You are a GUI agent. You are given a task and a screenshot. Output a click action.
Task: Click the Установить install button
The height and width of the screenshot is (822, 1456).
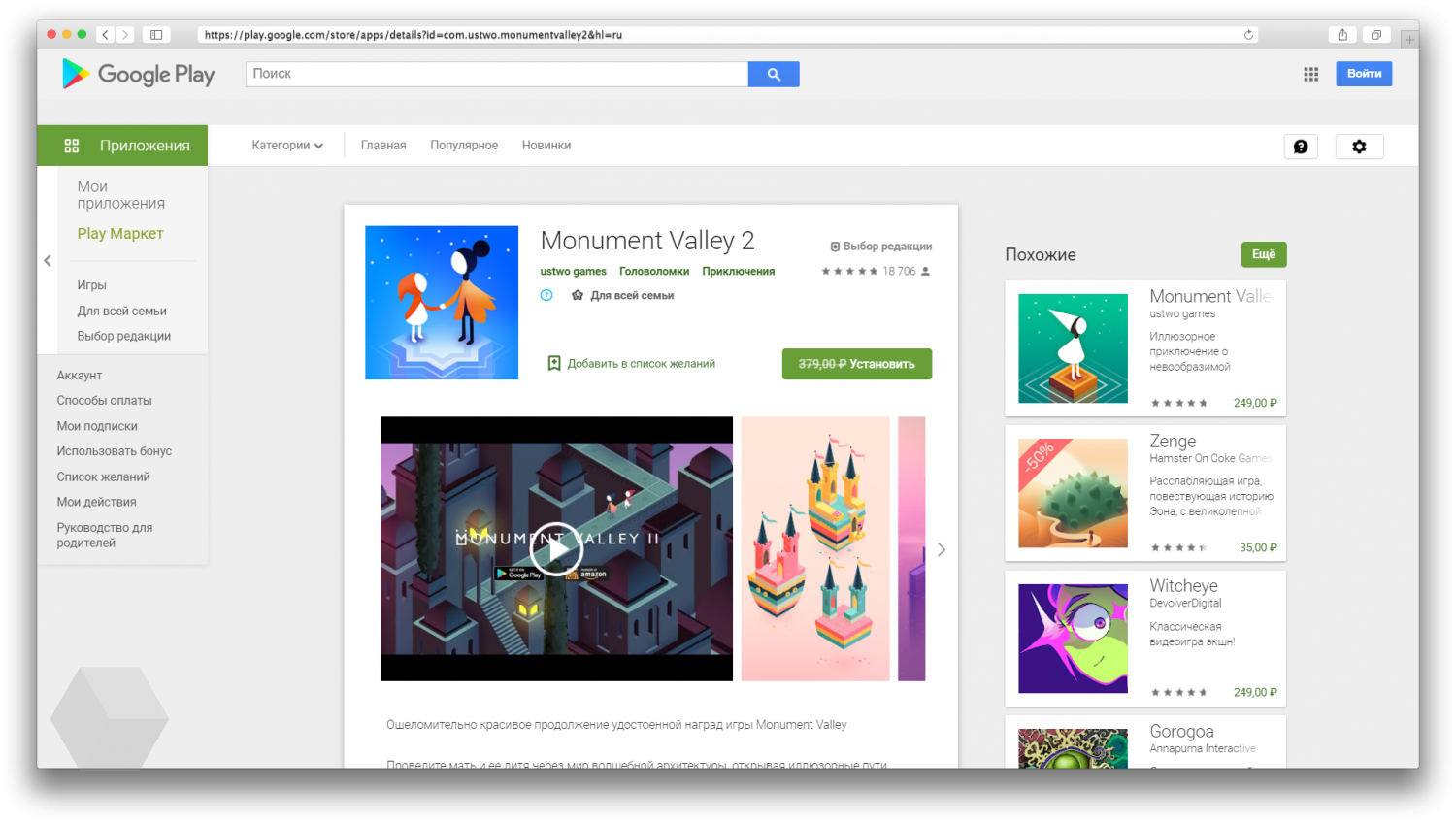[x=857, y=364]
